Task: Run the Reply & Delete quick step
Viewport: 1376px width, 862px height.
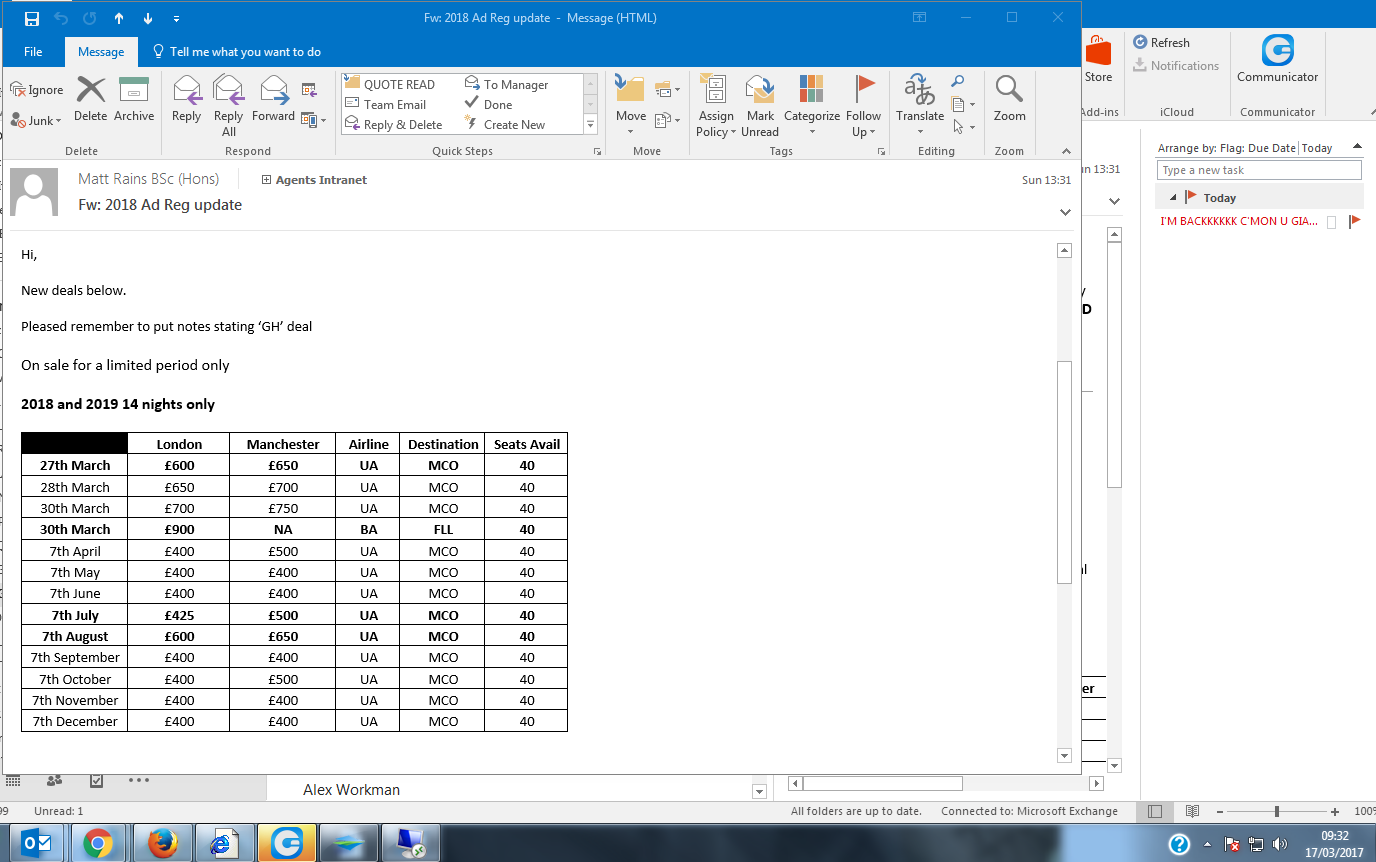Action: pyautogui.click(x=393, y=125)
